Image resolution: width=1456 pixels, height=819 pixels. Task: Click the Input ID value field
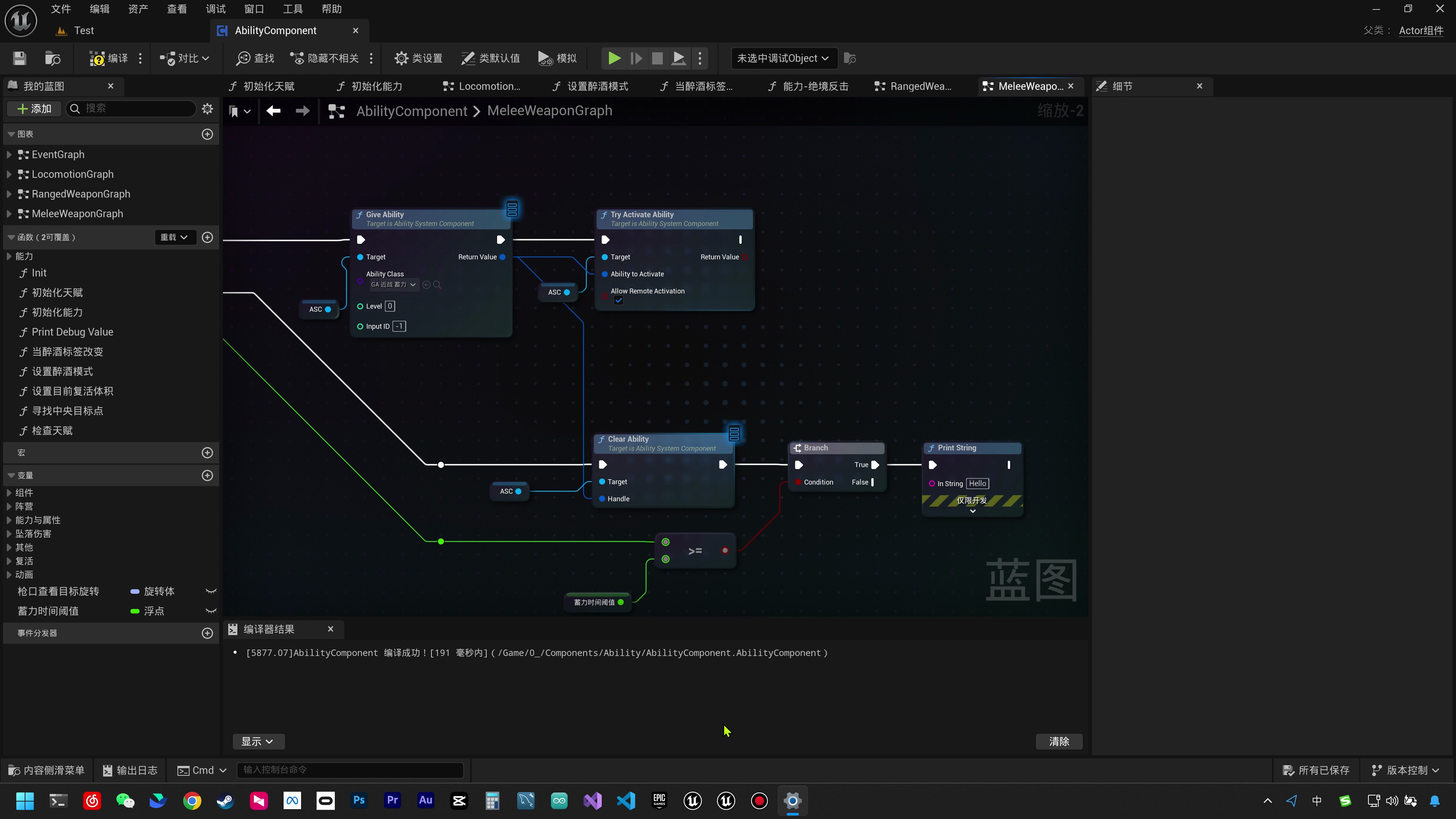pyautogui.click(x=399, y=326)
